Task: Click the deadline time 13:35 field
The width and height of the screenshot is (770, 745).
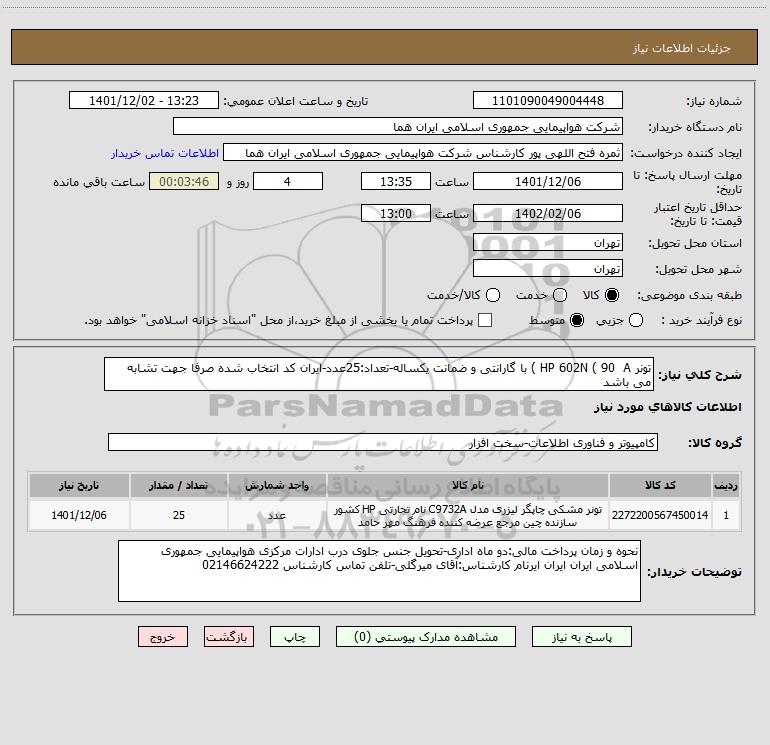Action: click(x=396, y=181)
